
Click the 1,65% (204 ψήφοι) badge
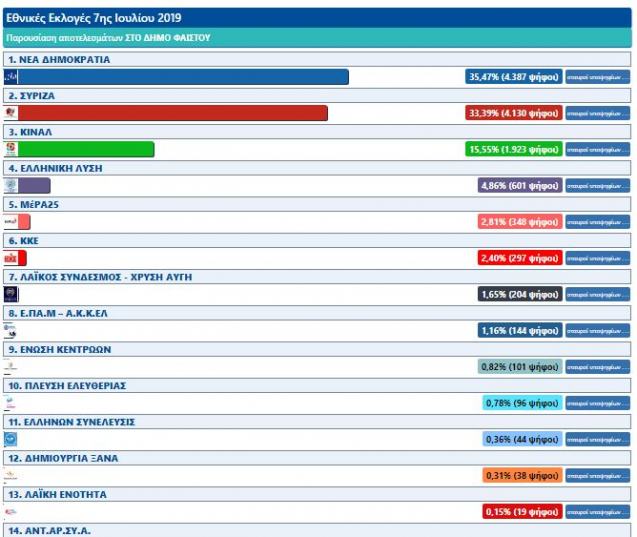(x=520, y=294)
